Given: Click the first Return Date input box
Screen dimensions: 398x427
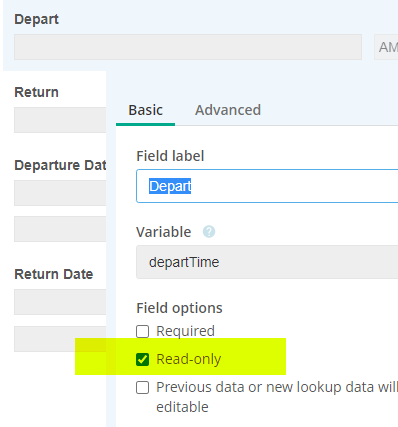Looking at the screenshot, I should click(60, 302).
